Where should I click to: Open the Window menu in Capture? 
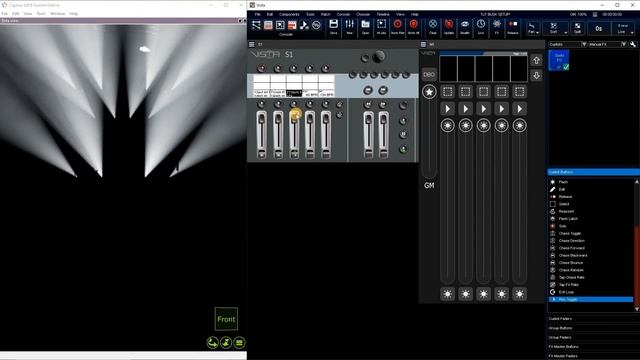point(58,13)
